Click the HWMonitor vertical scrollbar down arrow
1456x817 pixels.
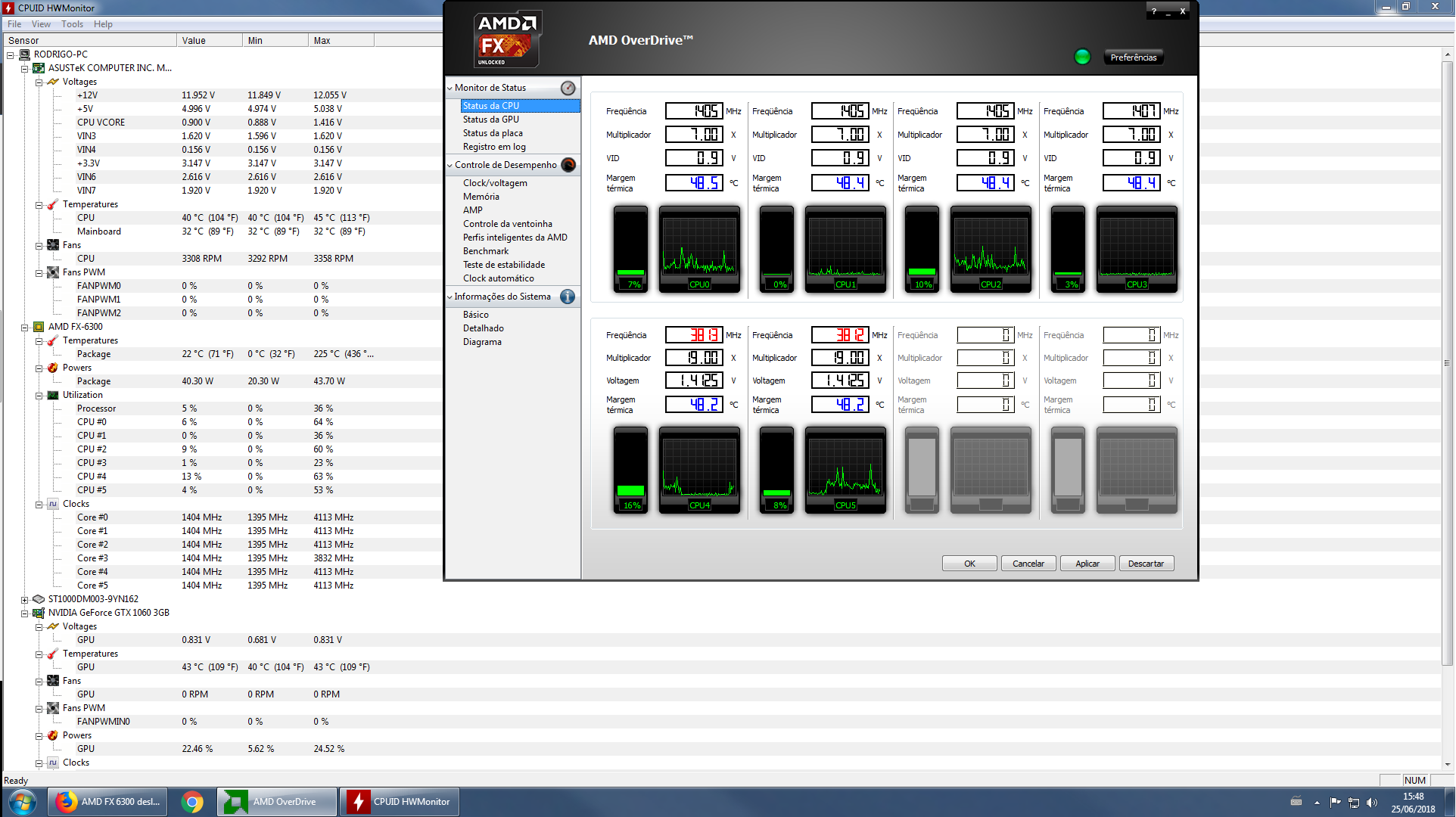coord(1448,765)
